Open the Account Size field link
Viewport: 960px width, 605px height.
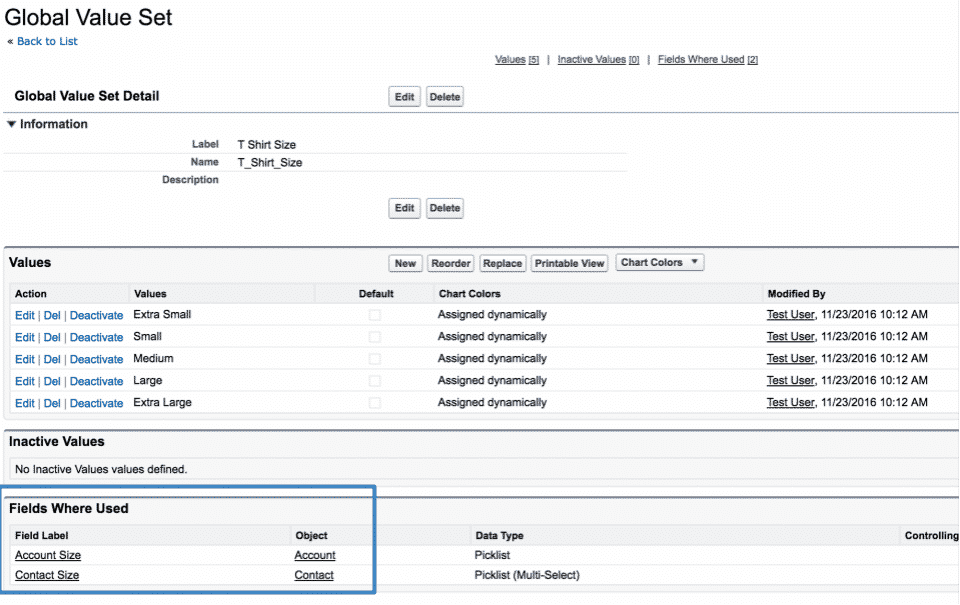48,555
